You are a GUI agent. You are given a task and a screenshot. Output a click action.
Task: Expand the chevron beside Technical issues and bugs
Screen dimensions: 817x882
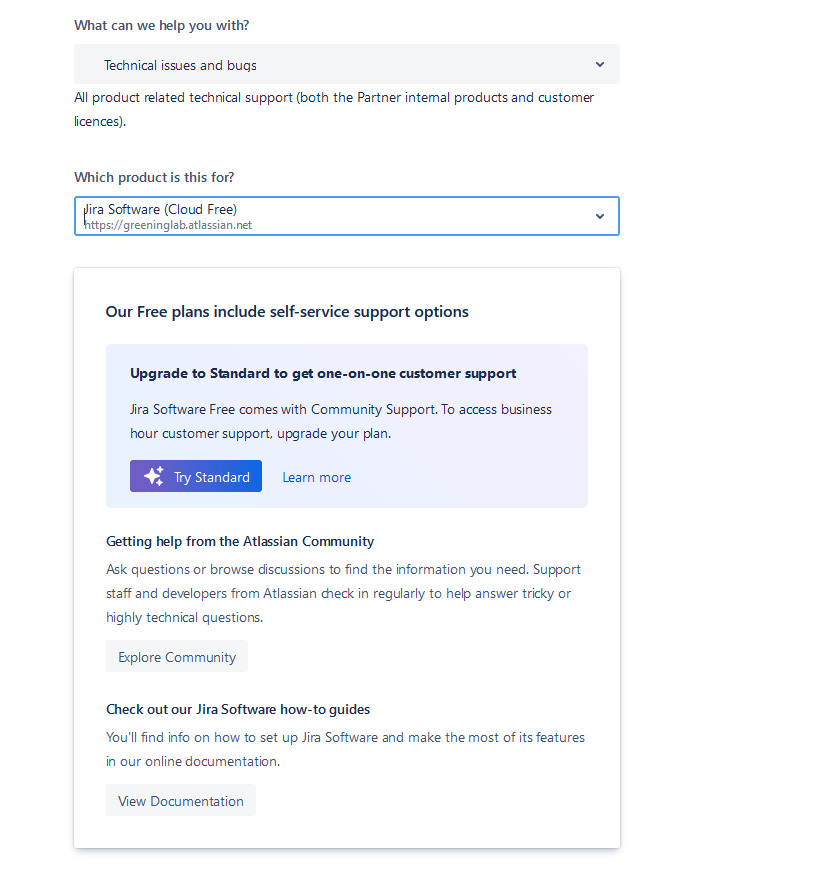(x=600, y=65)
